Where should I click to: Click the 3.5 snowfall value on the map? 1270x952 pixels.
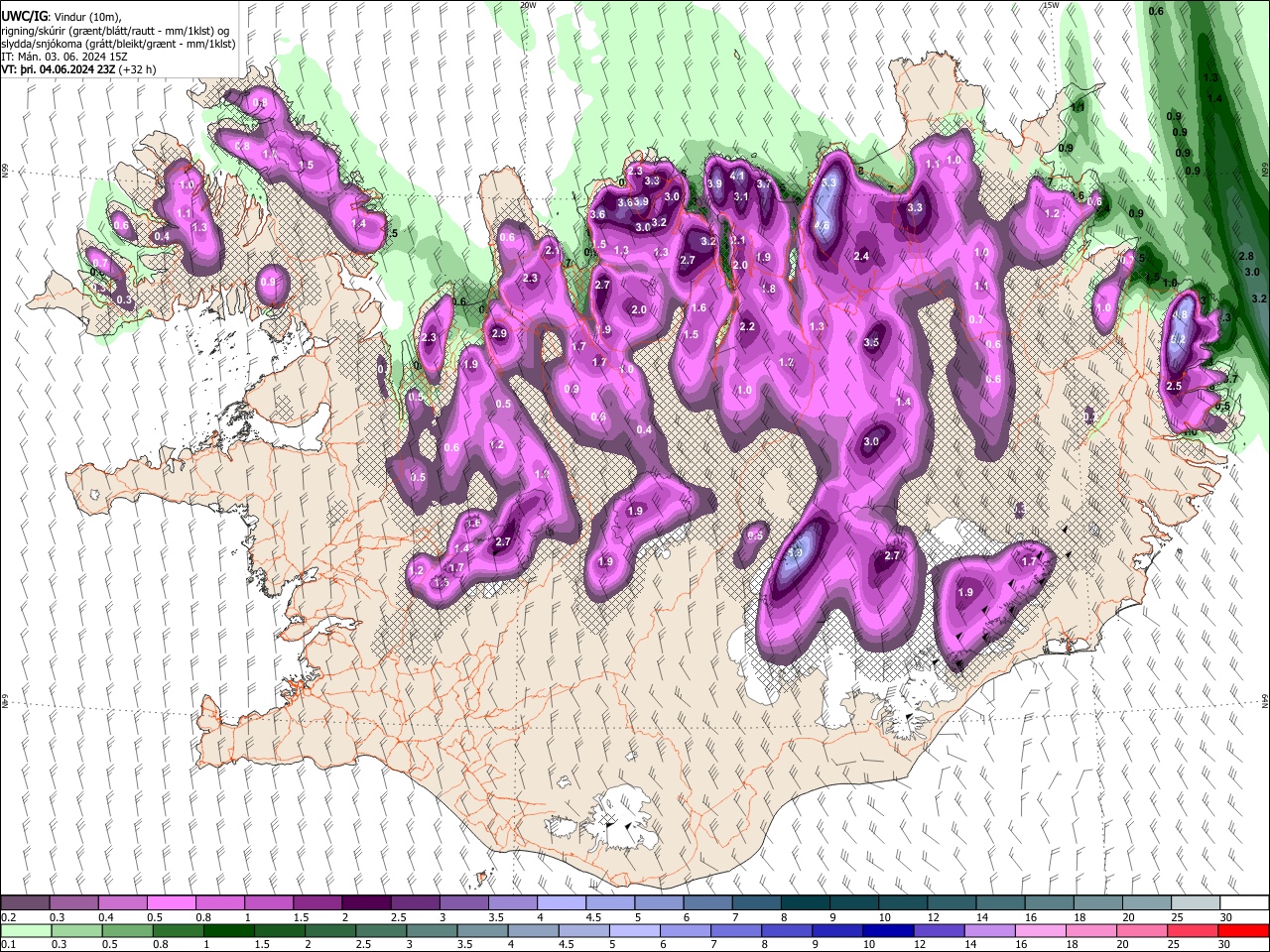(871, 342)
